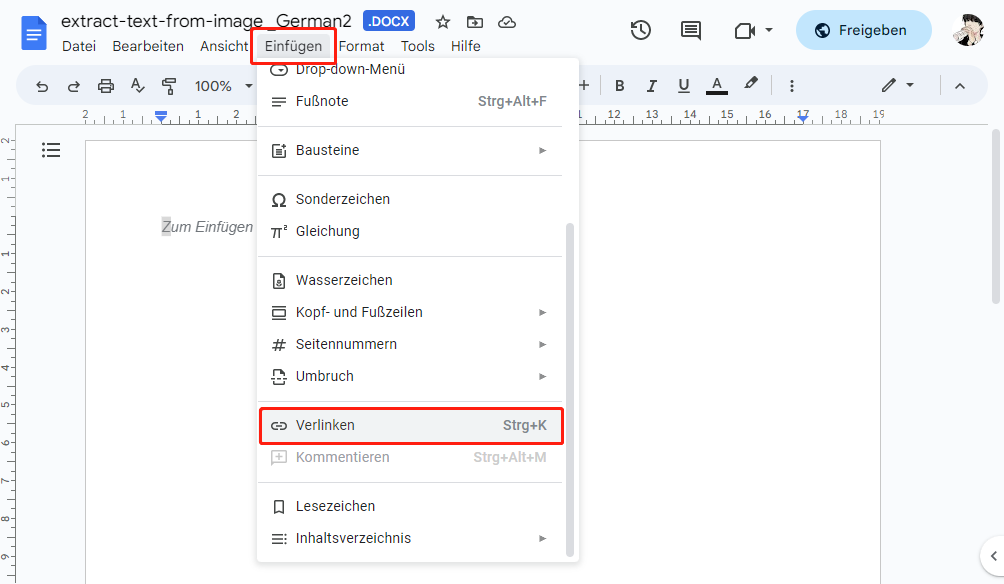
Task: Click the cloud document status icon
Action: point(507,22)
